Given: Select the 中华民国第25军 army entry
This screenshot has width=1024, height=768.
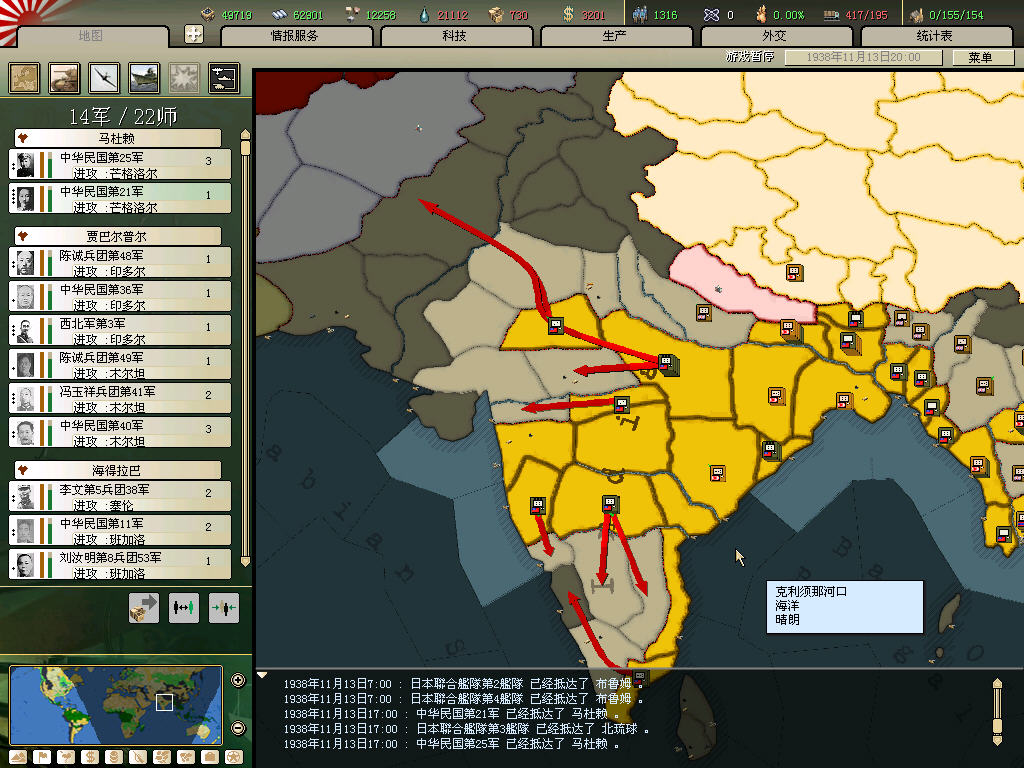Looking at the screenshot, I should (x=120, y=164).
